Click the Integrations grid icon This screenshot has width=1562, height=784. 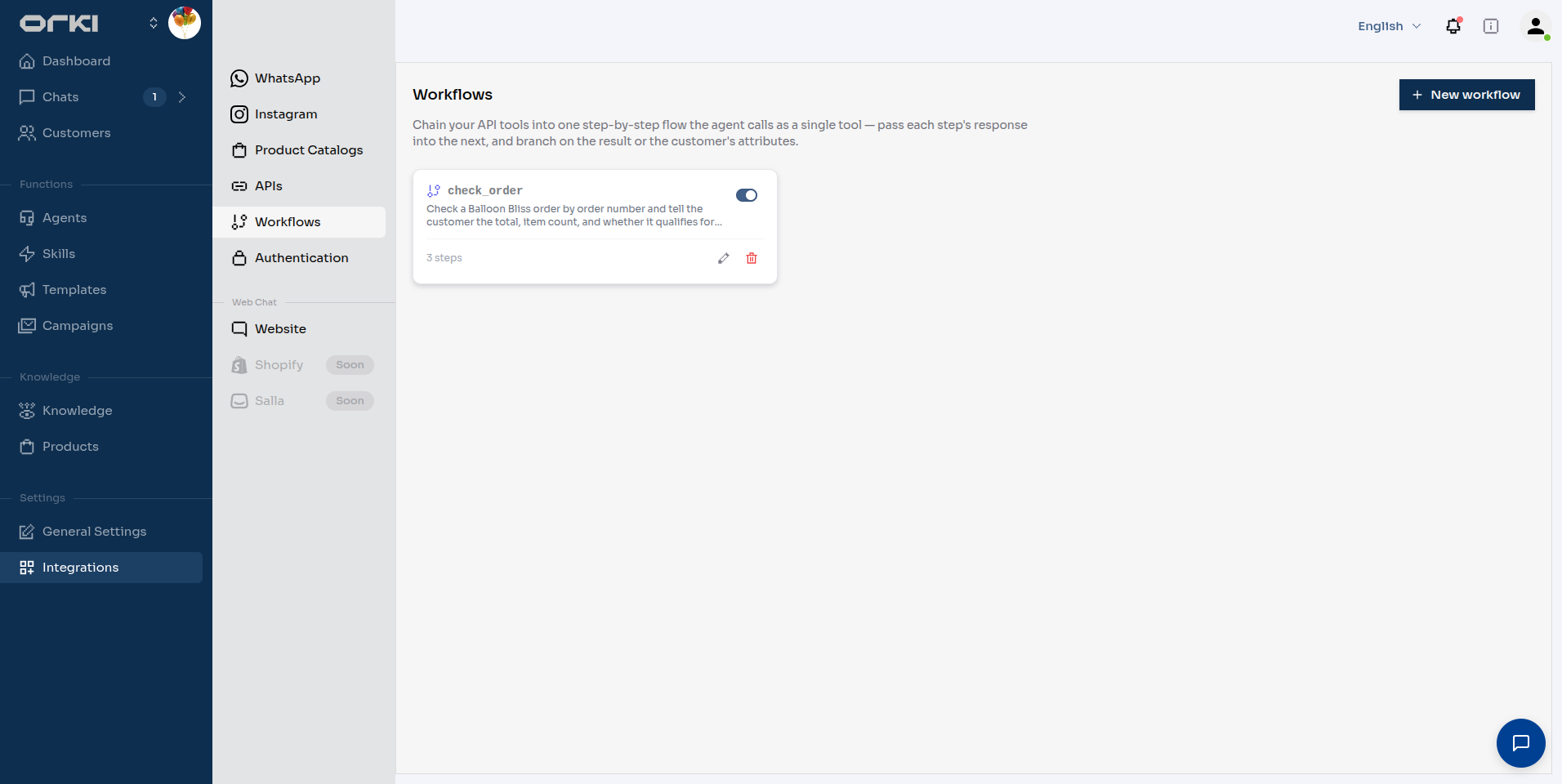coord(27,568)
